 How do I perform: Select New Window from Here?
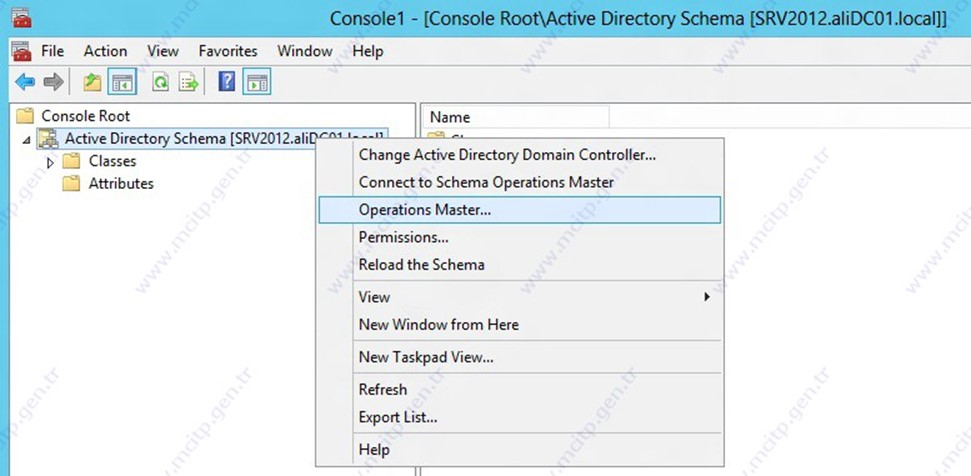point(519,324)
